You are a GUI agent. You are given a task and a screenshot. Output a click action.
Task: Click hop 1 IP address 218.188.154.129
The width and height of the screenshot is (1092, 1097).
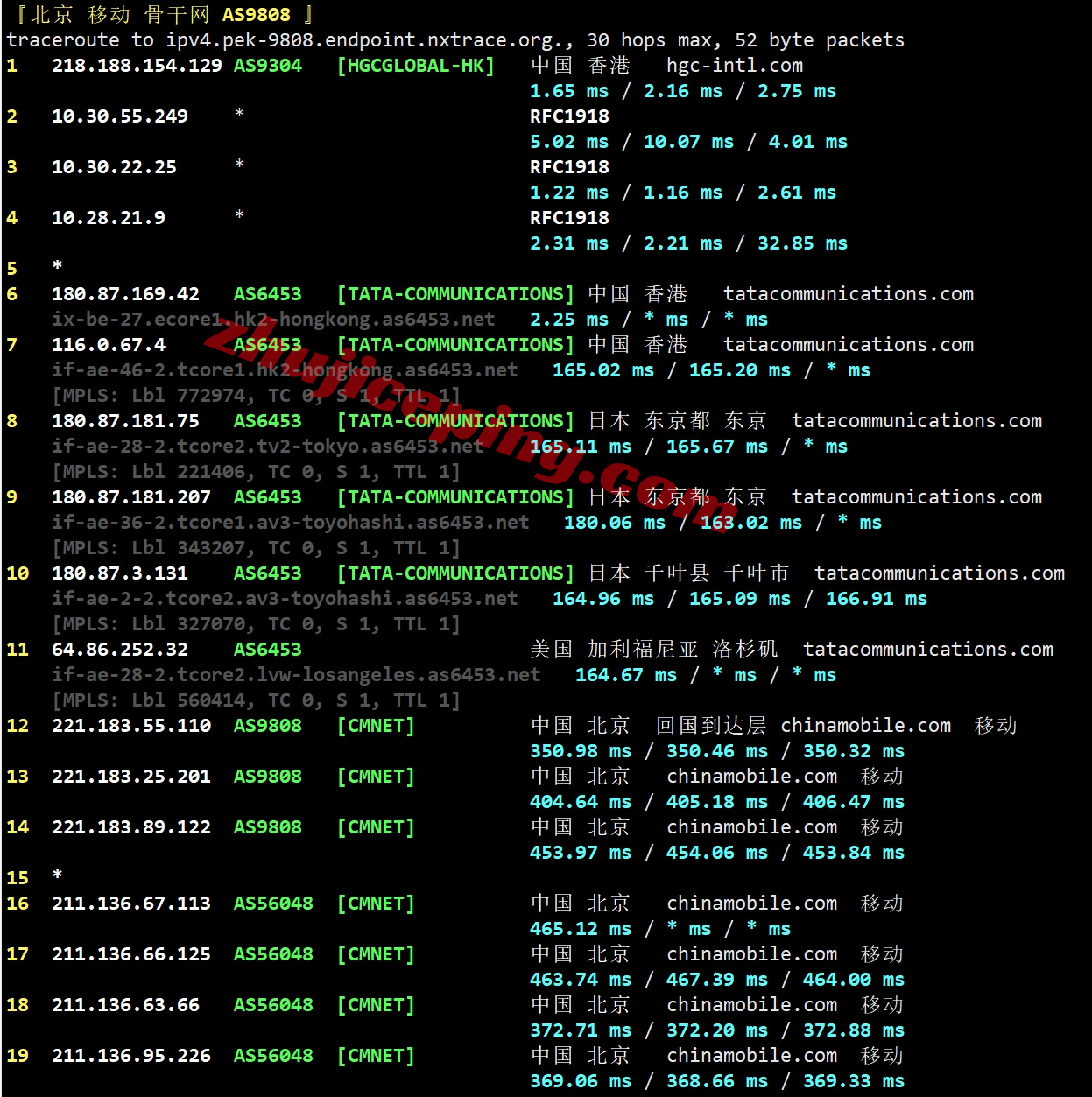[137, 66]
